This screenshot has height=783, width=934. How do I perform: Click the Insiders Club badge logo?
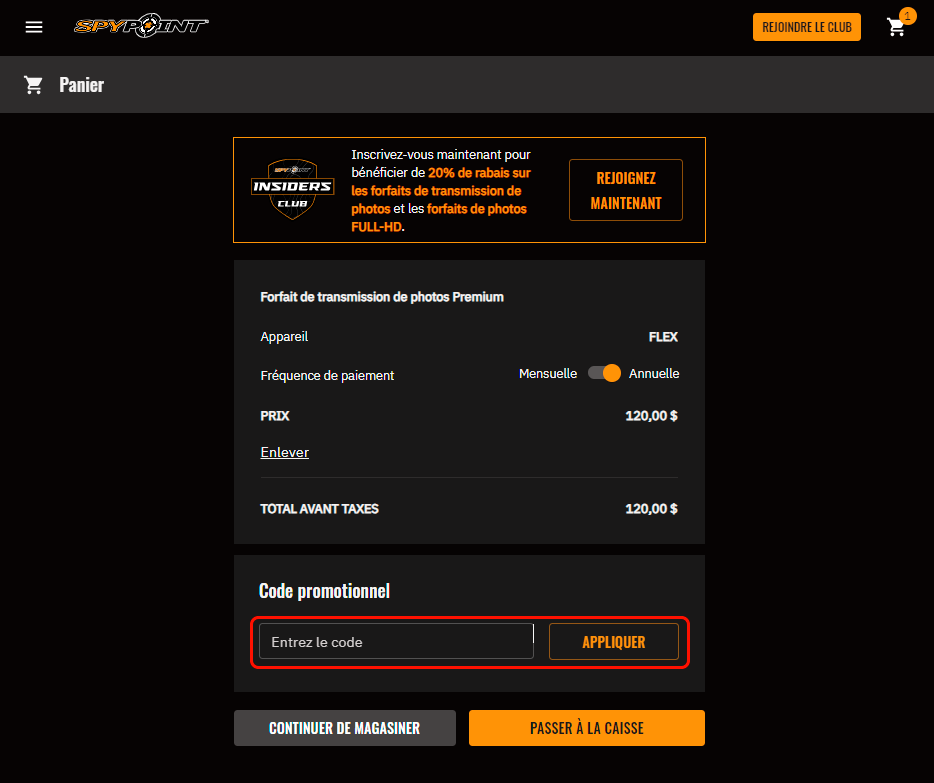click(292, 189)
